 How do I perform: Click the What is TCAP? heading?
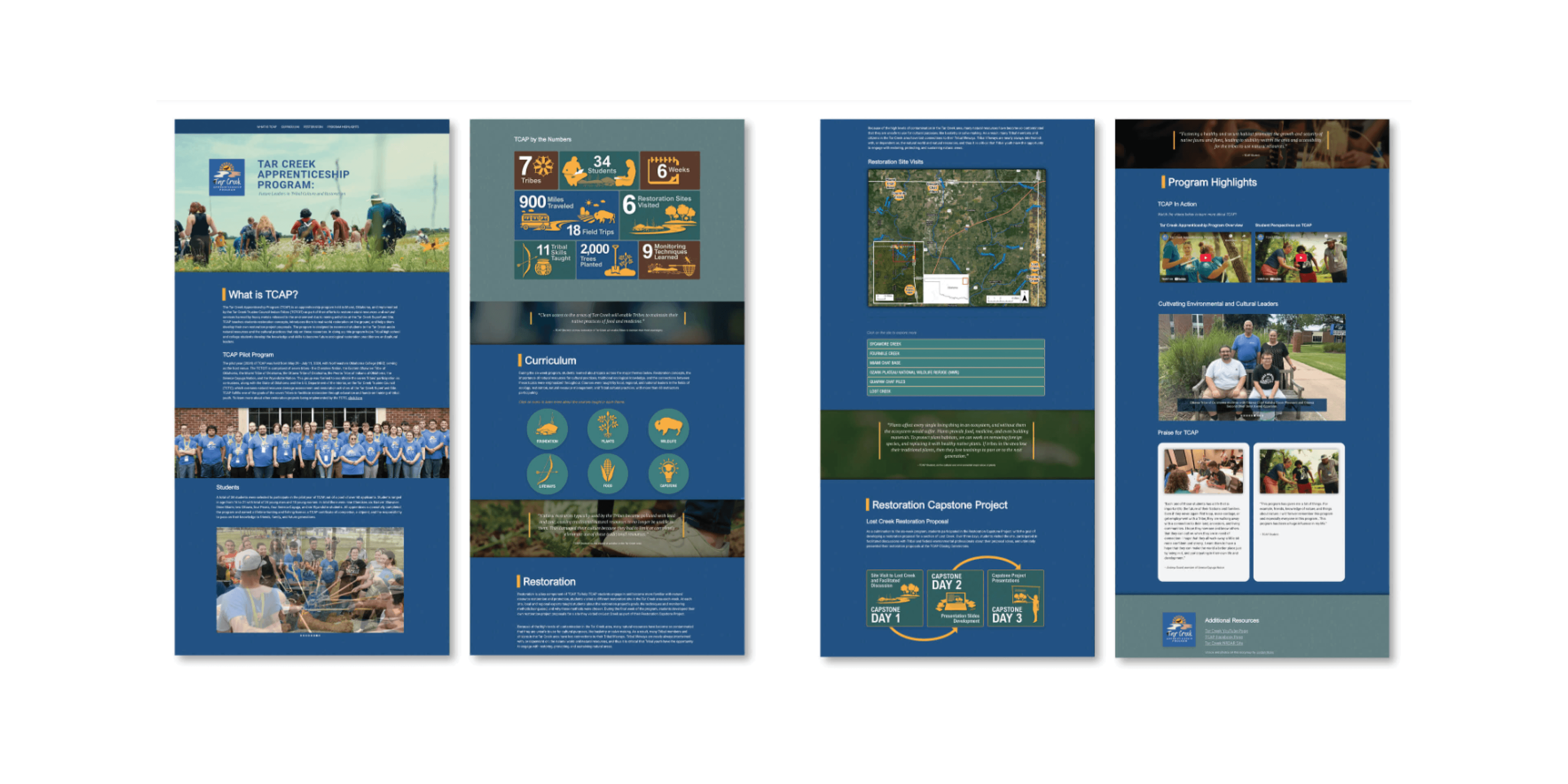click(x=263, y=295)
